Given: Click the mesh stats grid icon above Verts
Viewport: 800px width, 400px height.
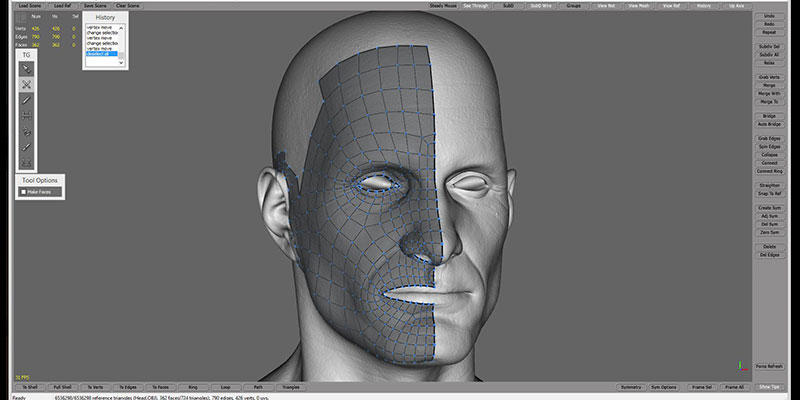Looking at the screenshot, I should pos(20,17).
